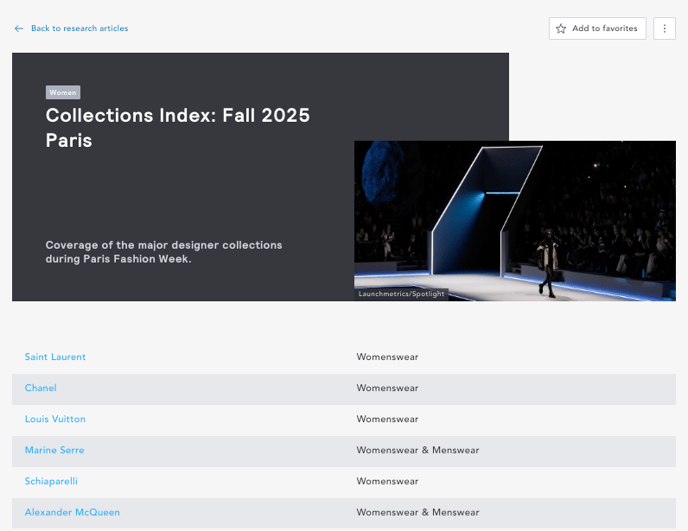Screen dimensions: 688x531
Task: Click Womenswear & Menswear in Marine Serre row
Action: [x=418, y=450]
